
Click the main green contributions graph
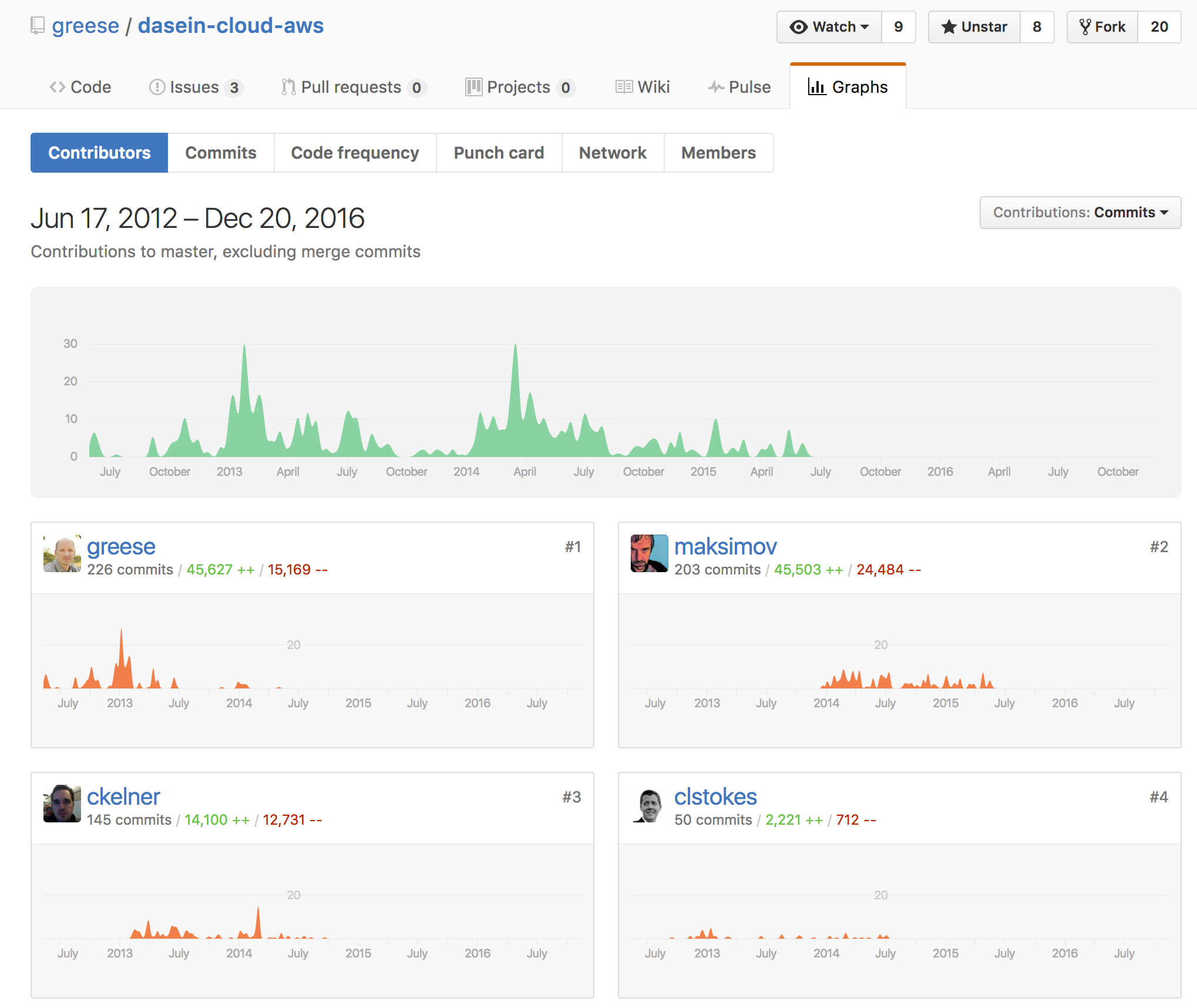coord(606,392)
